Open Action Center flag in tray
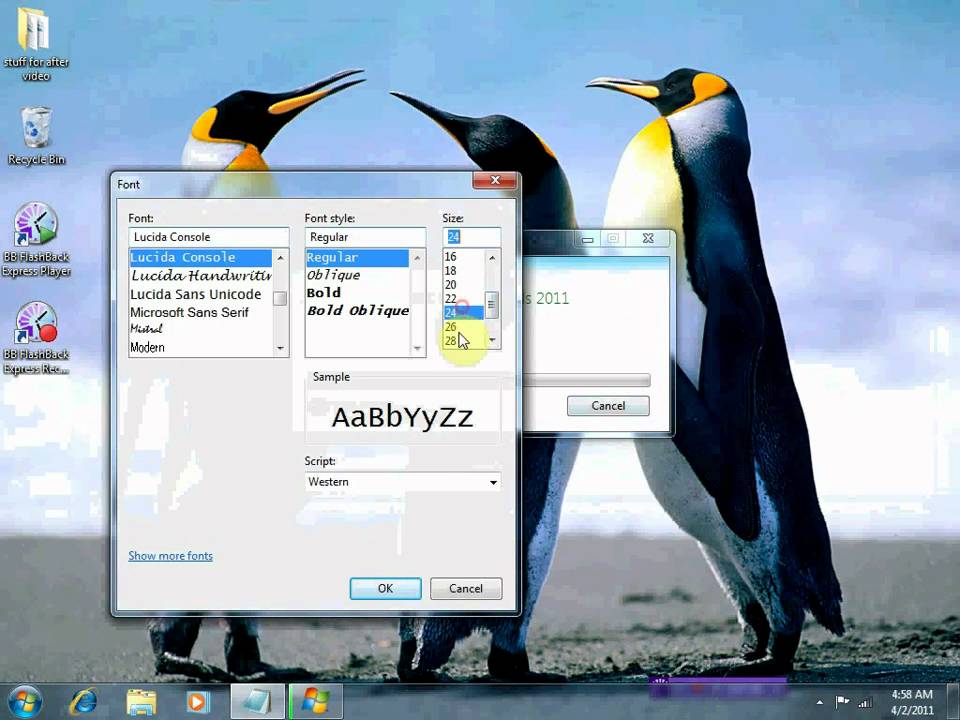Viewport: 960px width, 720px height. (842, 702)
